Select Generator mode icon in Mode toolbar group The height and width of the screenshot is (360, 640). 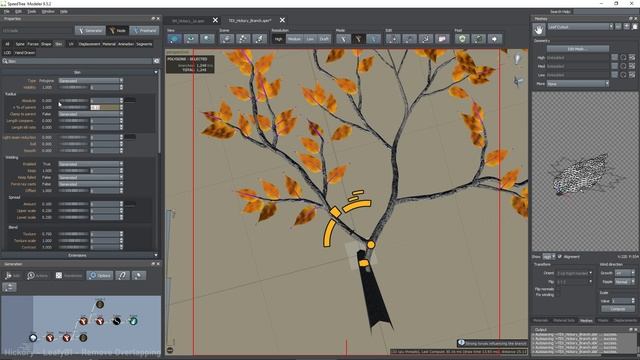(x=343, y=39)
